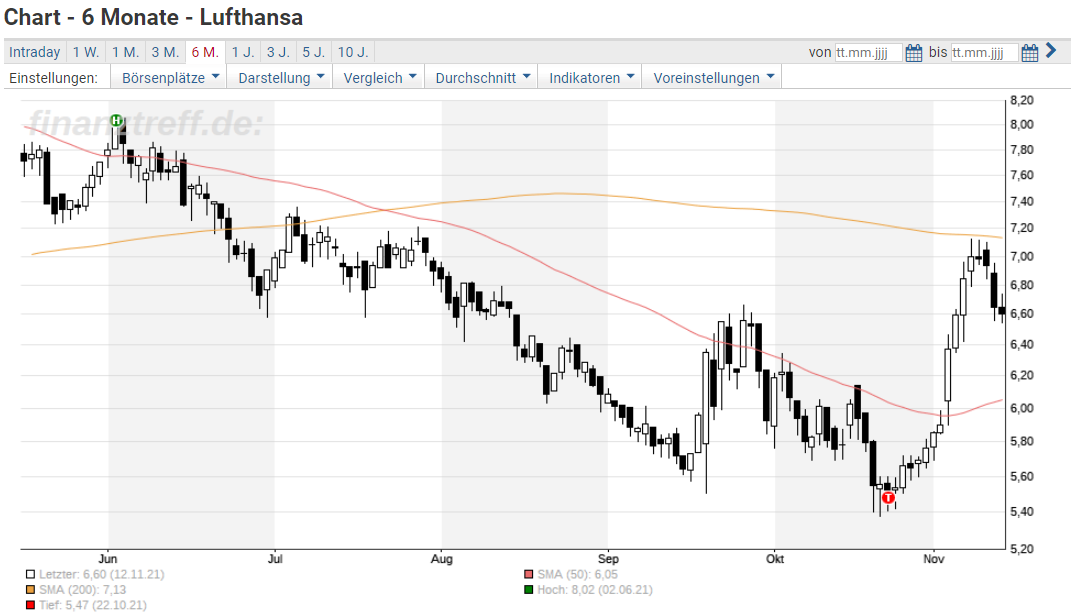Click the 8,20 price axis label
1078x614 pixels.
point(1022,100)
